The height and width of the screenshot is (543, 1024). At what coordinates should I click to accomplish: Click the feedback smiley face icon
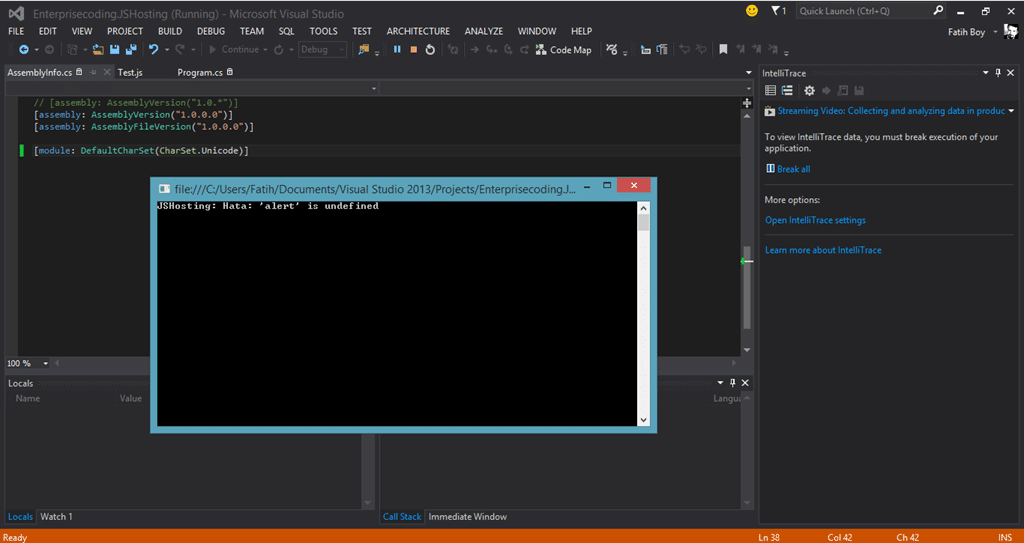tap(752, 11)
